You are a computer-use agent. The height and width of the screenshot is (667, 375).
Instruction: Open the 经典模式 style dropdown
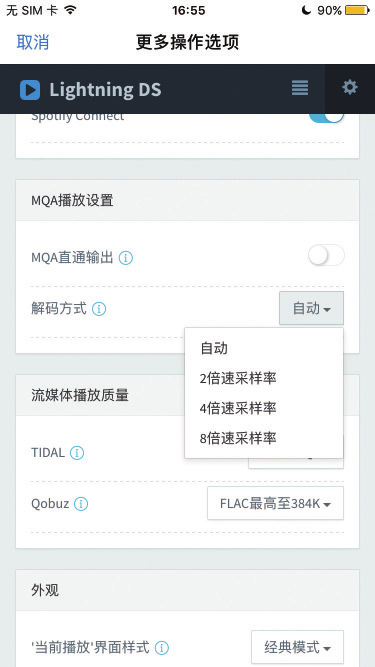click(297, 647)
